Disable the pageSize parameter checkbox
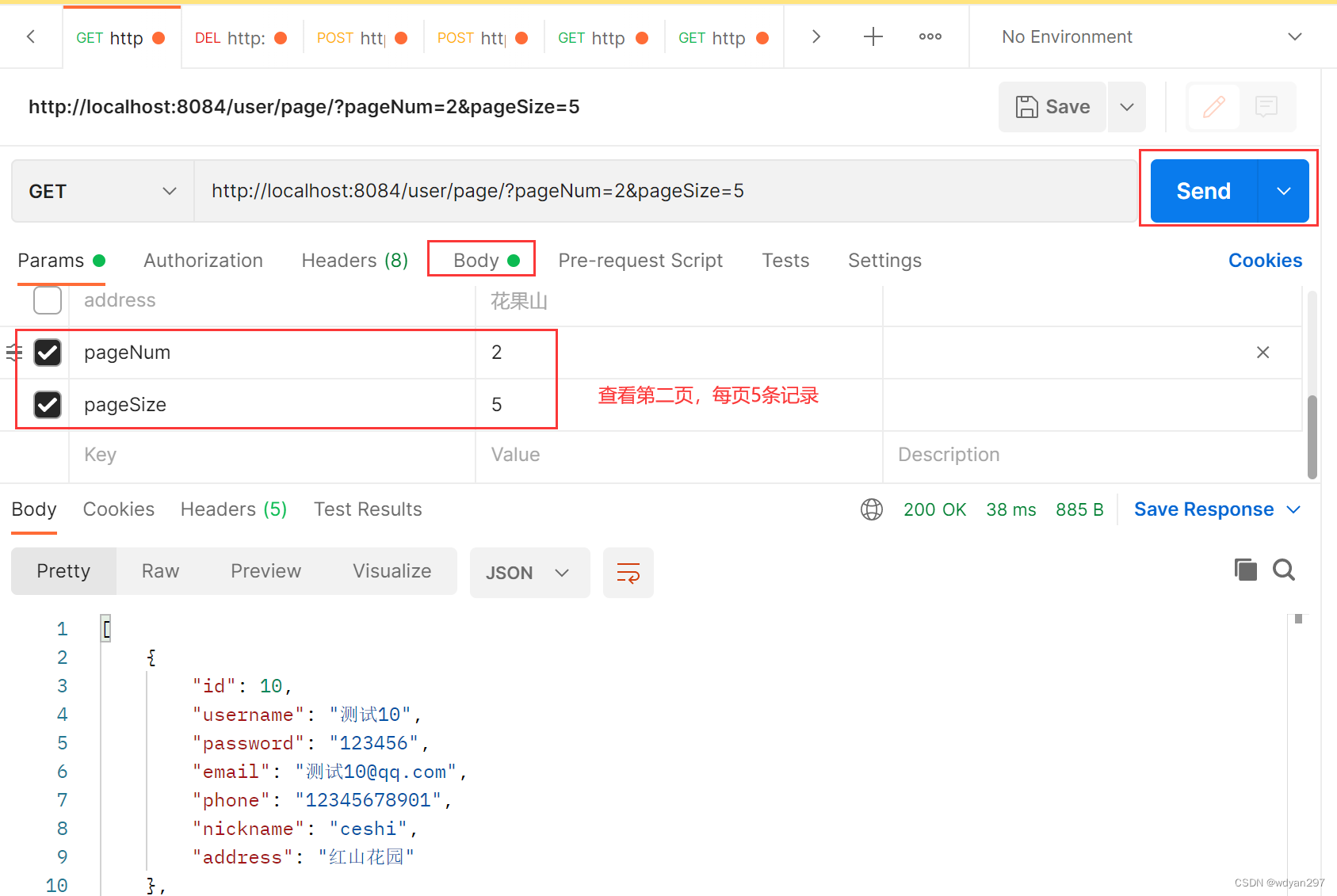 [48, 404]
